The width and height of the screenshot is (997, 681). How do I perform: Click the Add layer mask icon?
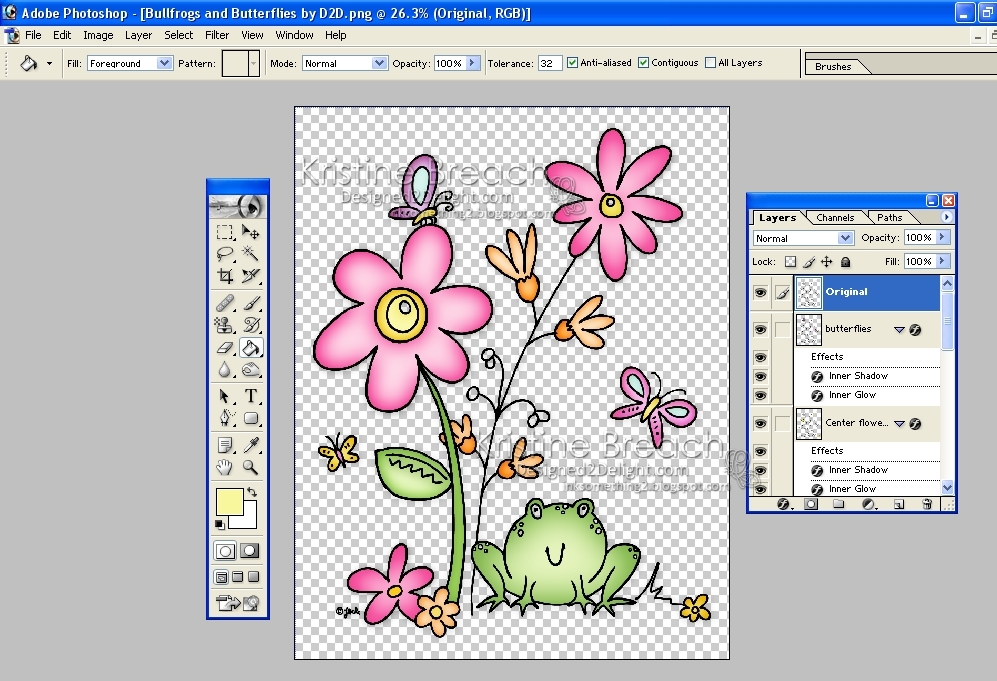(811, 504)
